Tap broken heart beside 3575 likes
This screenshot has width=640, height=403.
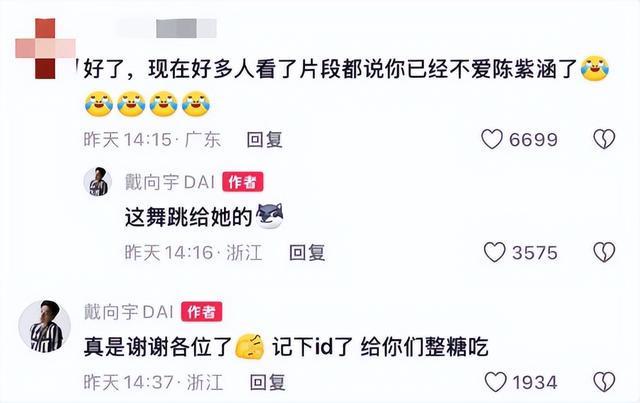point(604,252)
